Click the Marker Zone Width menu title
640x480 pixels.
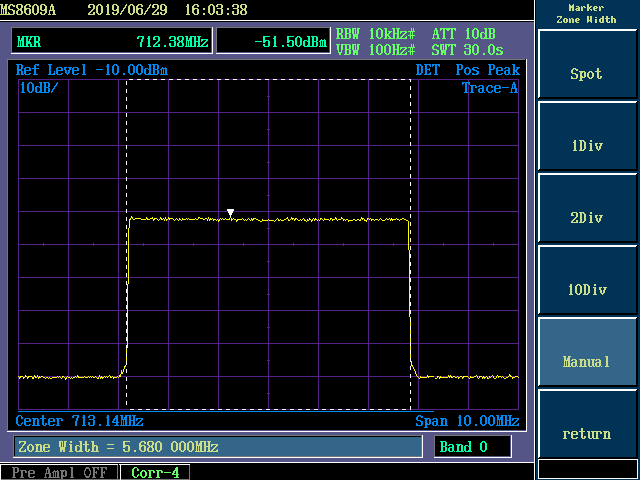point(586,13)
